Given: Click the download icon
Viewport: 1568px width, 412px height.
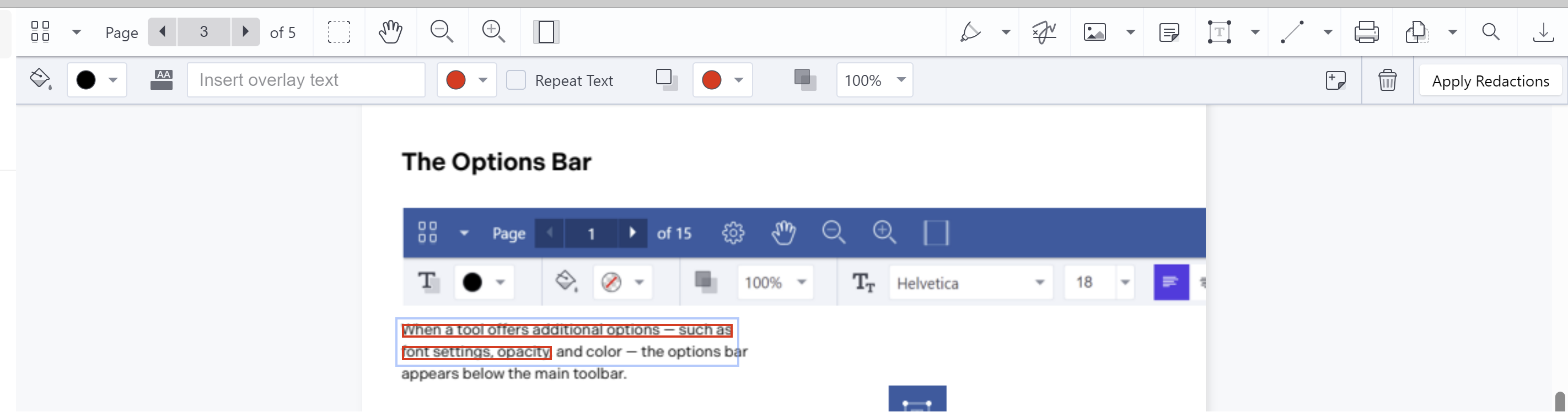Looking at the screenshot, I should [1544, 31].
